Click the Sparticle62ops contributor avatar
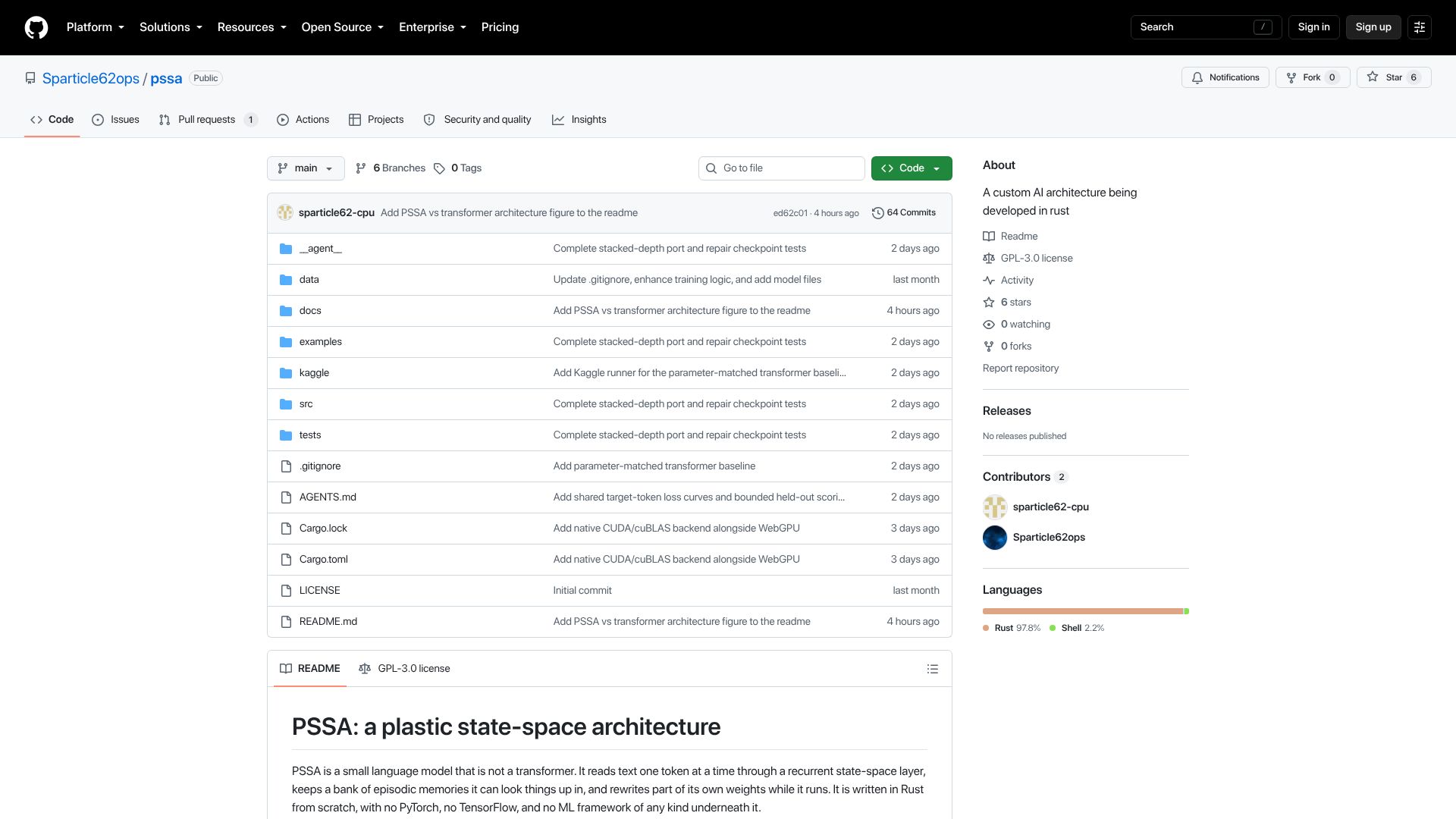Image resolution: width=1456 pixels, height=819 pixels. 994,538
